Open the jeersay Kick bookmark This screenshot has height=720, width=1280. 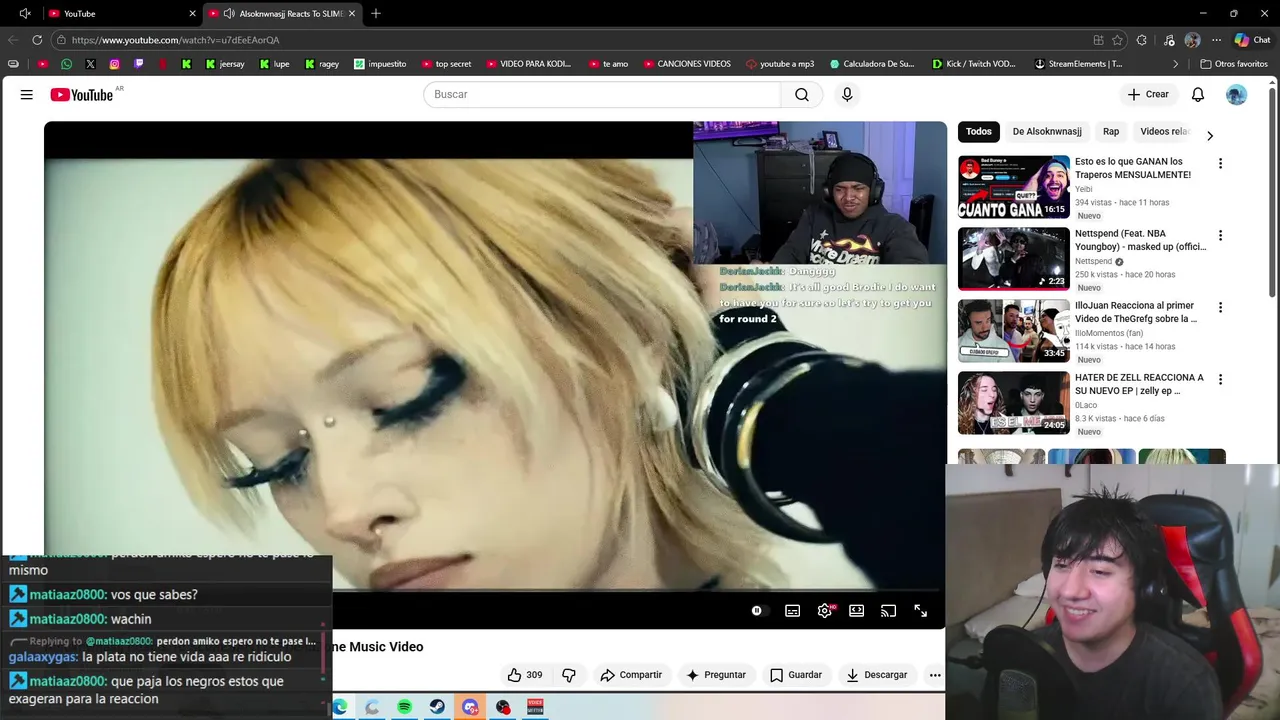[225, 64]
